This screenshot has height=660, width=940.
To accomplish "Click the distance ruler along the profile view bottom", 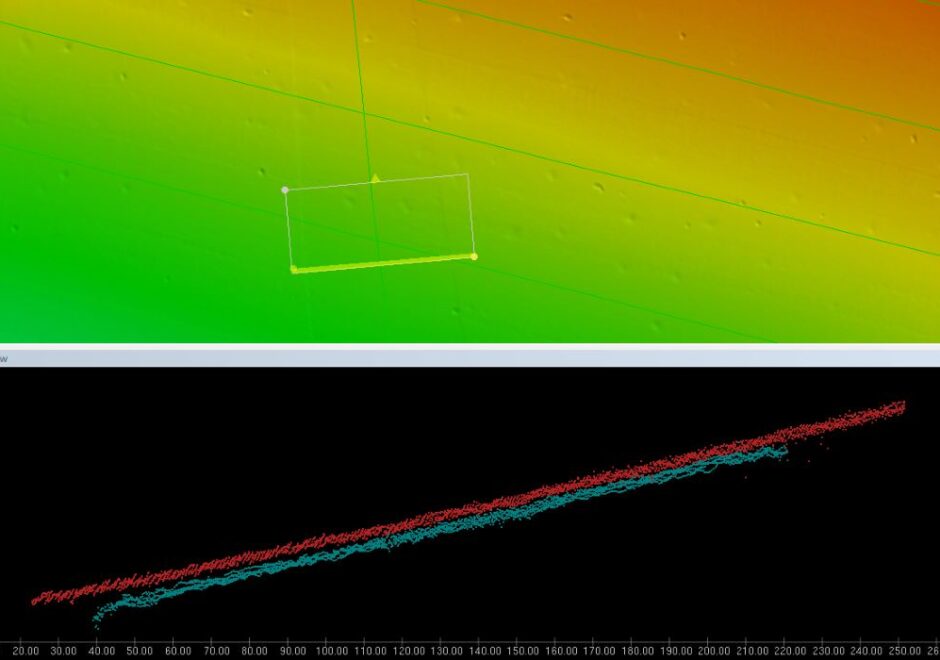I will (470, 649).
